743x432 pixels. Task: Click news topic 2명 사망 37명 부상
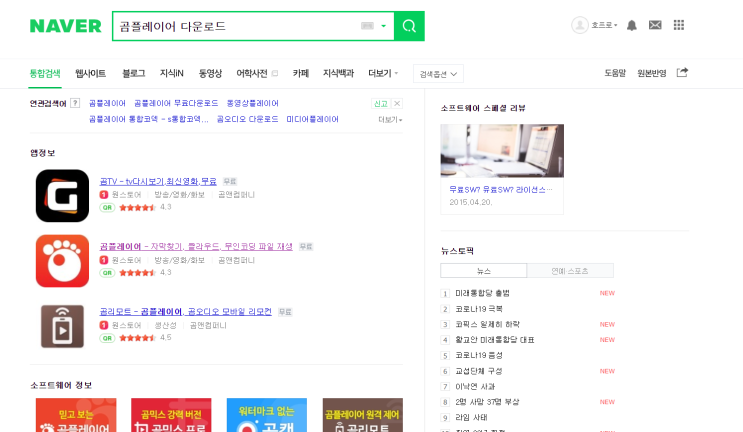pyautogui.click(x=487, y=402)
